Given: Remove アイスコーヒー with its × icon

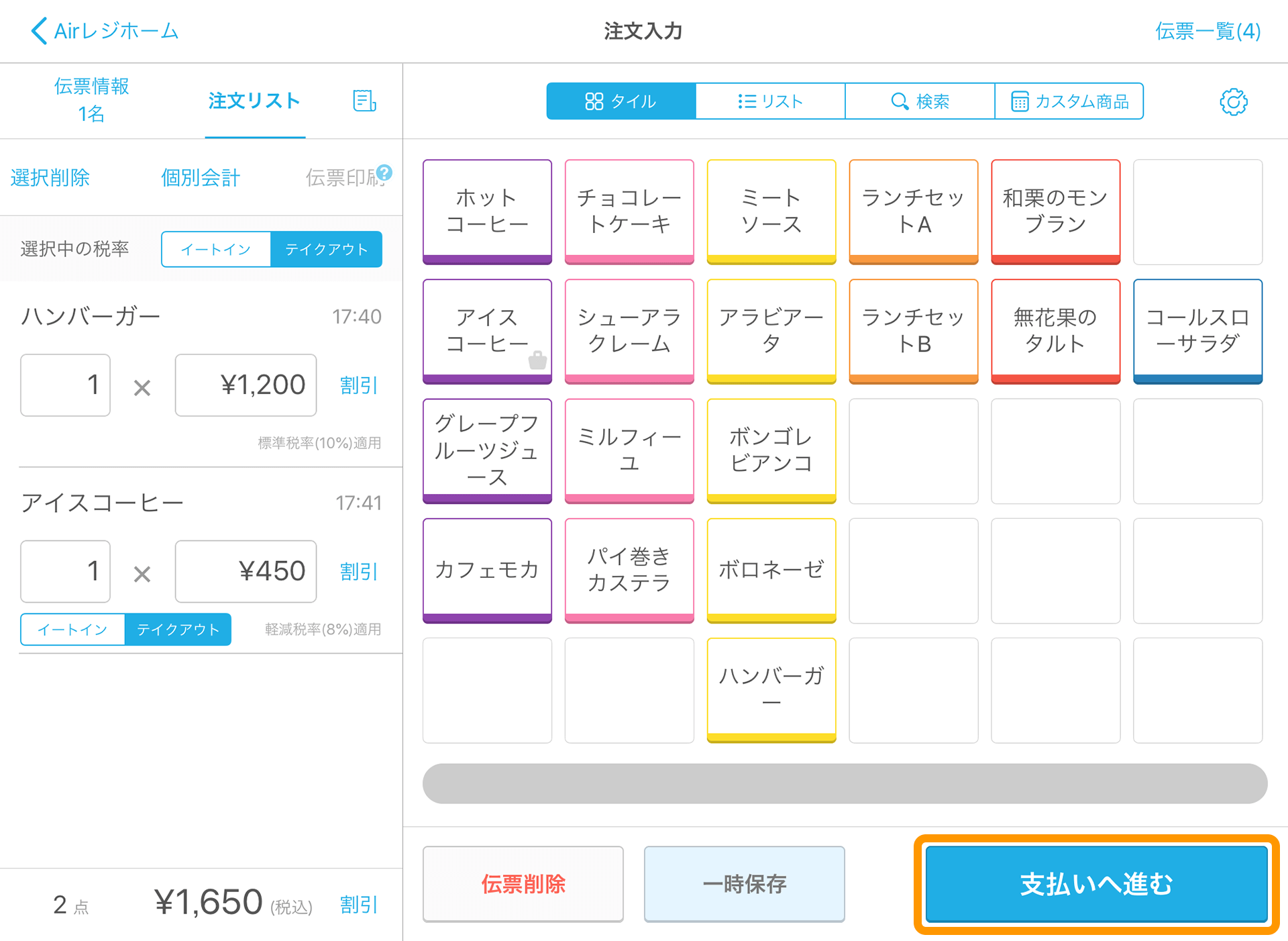Looking at the screenshot, I should 142,574.
